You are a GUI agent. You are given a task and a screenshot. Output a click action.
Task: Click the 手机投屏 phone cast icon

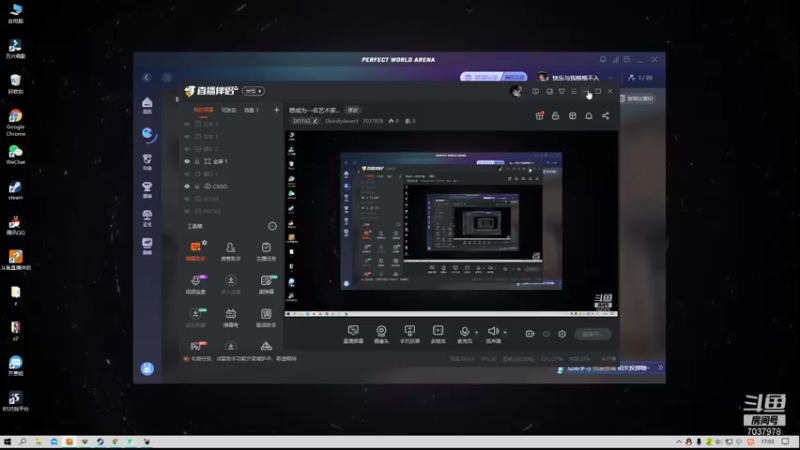[409, 334]
